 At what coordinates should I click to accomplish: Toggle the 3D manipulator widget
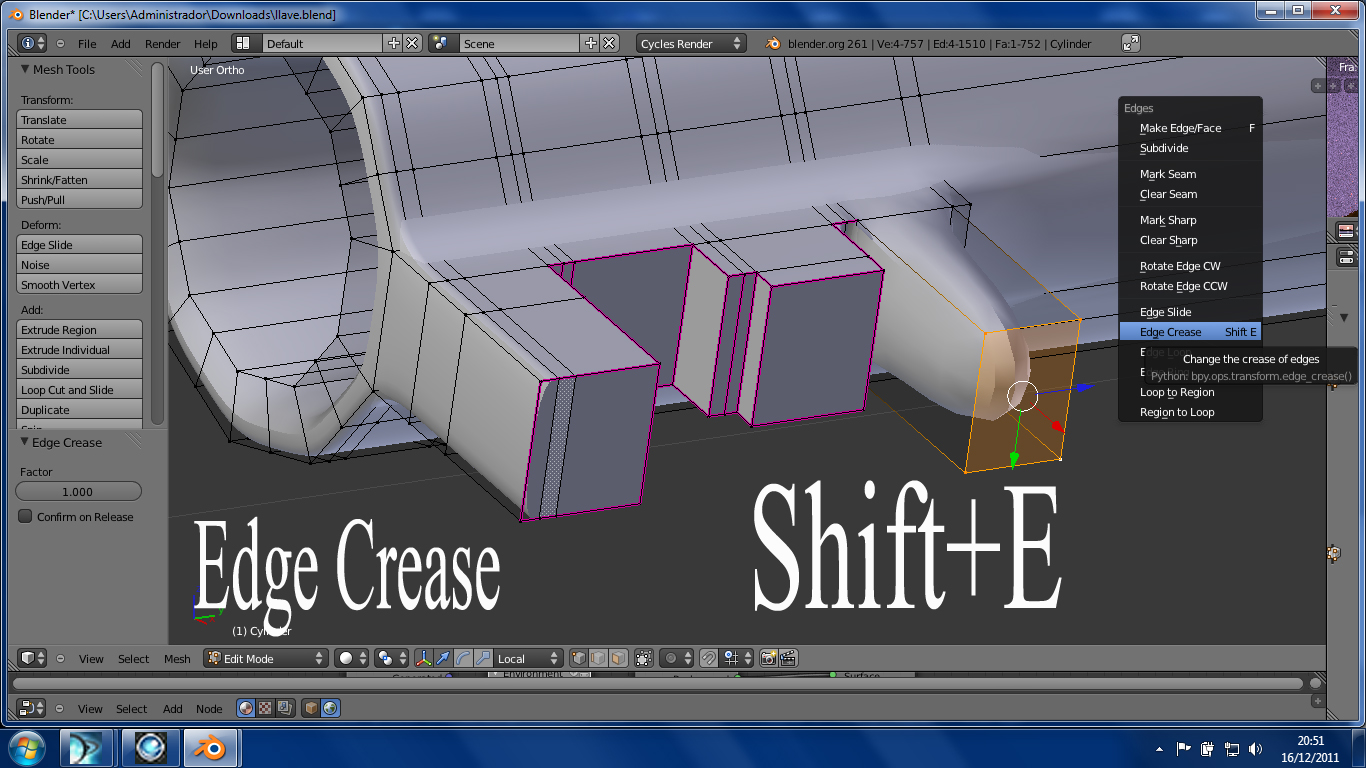(x=423, y=658)
